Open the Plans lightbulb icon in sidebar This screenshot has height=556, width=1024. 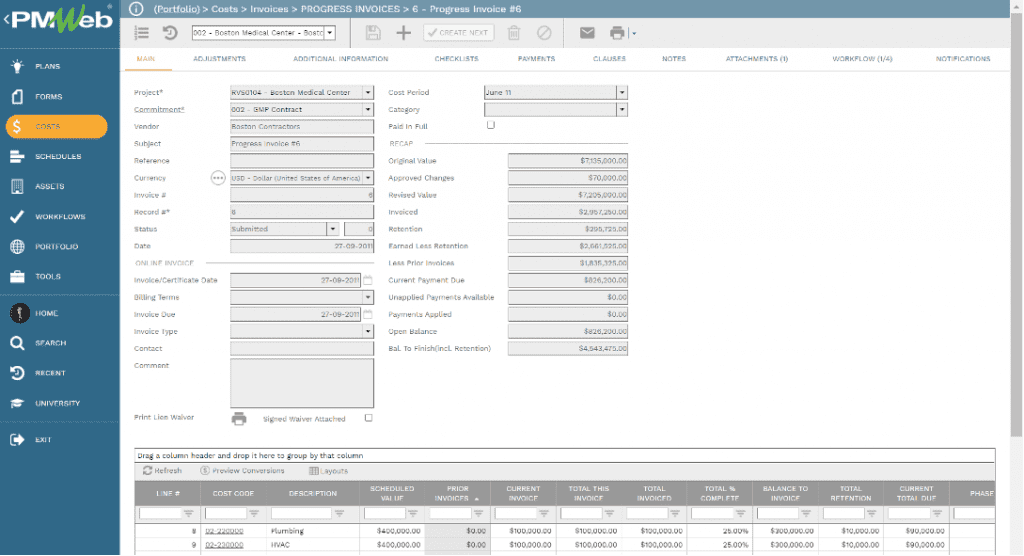tap(18, 66)
